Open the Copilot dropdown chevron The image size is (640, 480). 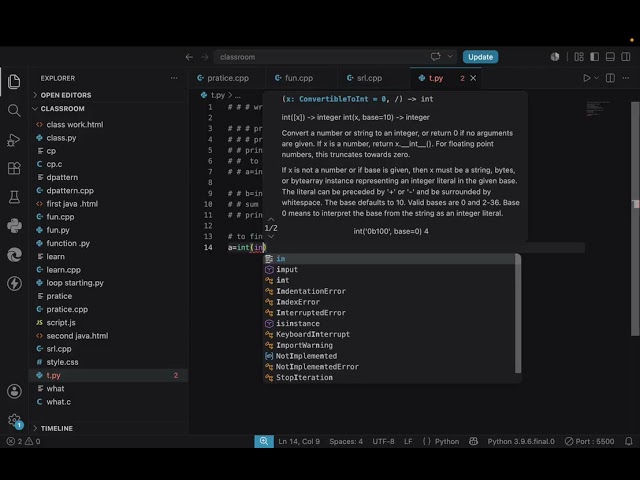450,57
